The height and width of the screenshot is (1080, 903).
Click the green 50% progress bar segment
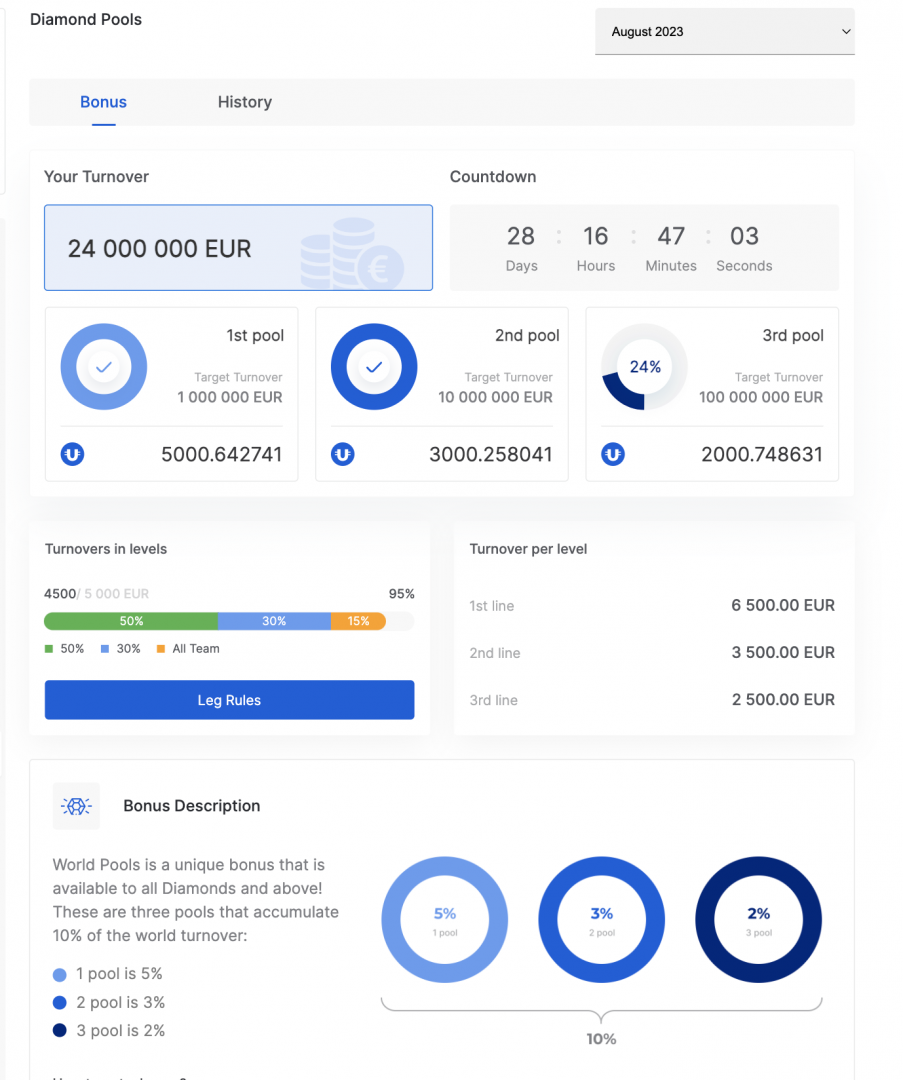pyautogui.click(x=131, y=621)
